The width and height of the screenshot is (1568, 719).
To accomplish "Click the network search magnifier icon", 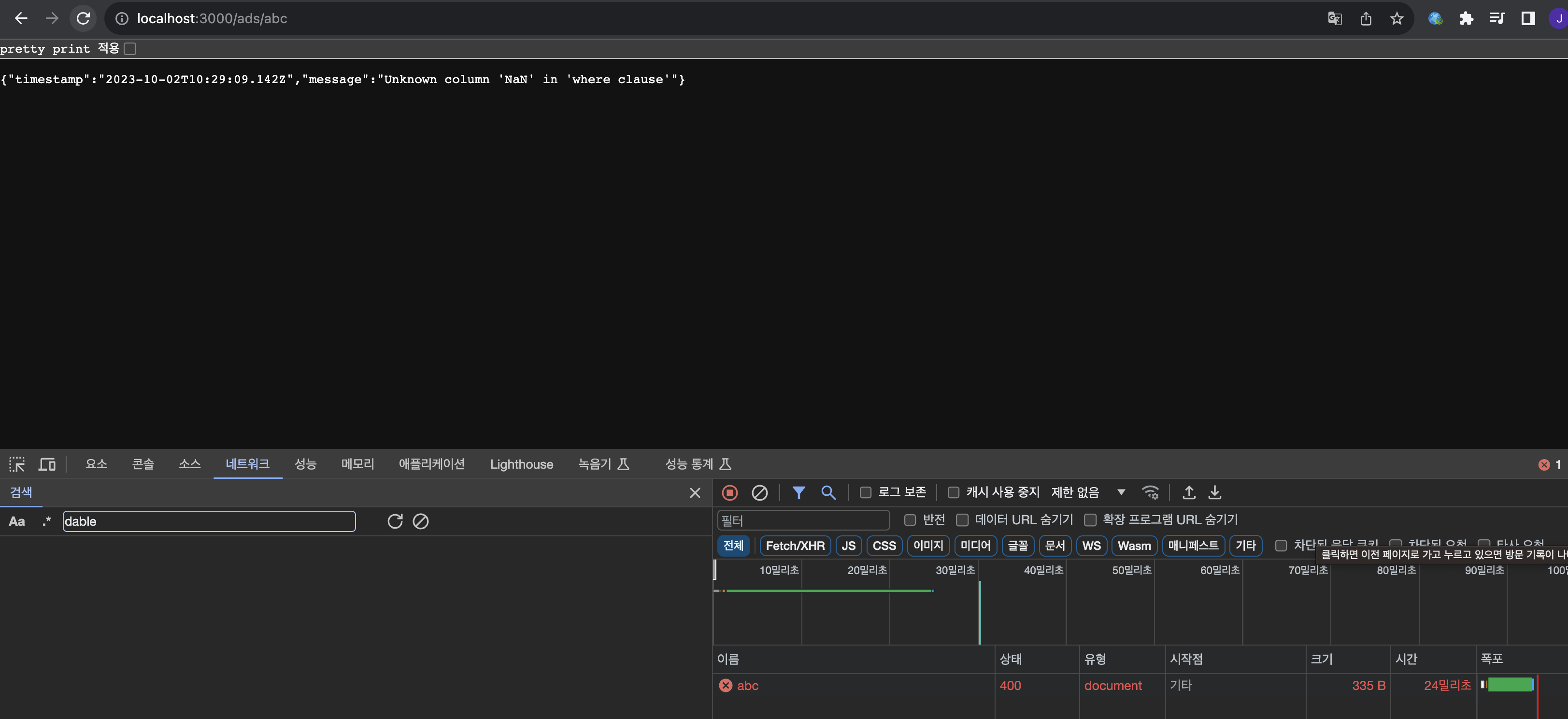I will (x=828, y=492).
